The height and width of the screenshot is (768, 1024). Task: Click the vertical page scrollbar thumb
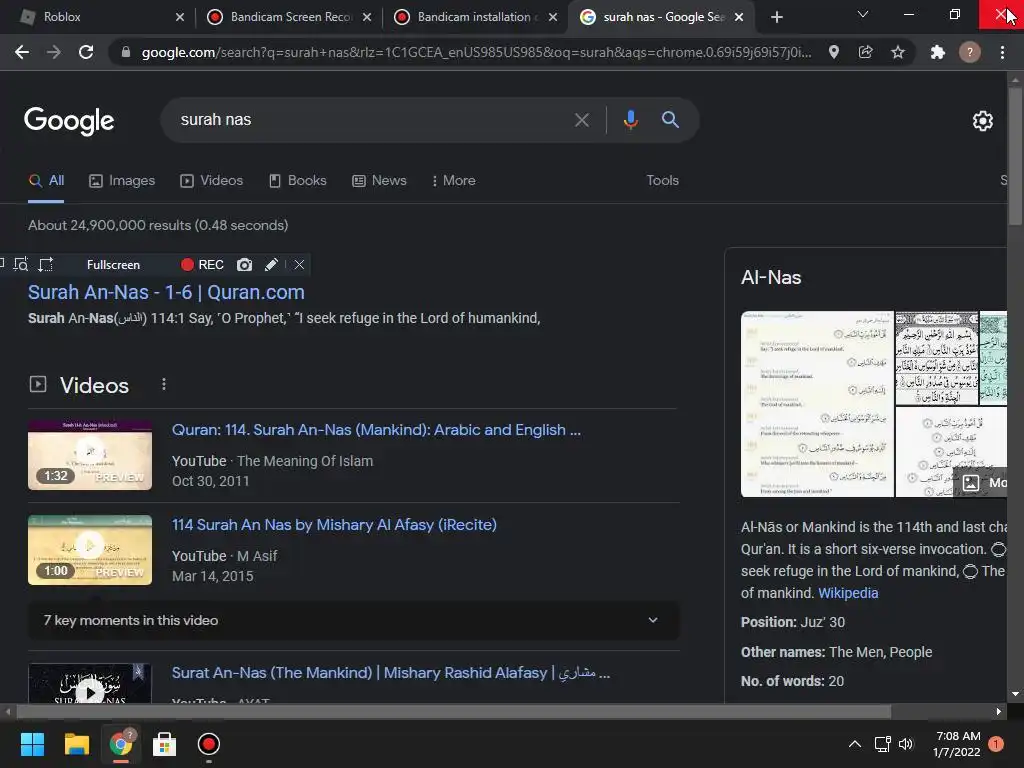click(1015, 157)
